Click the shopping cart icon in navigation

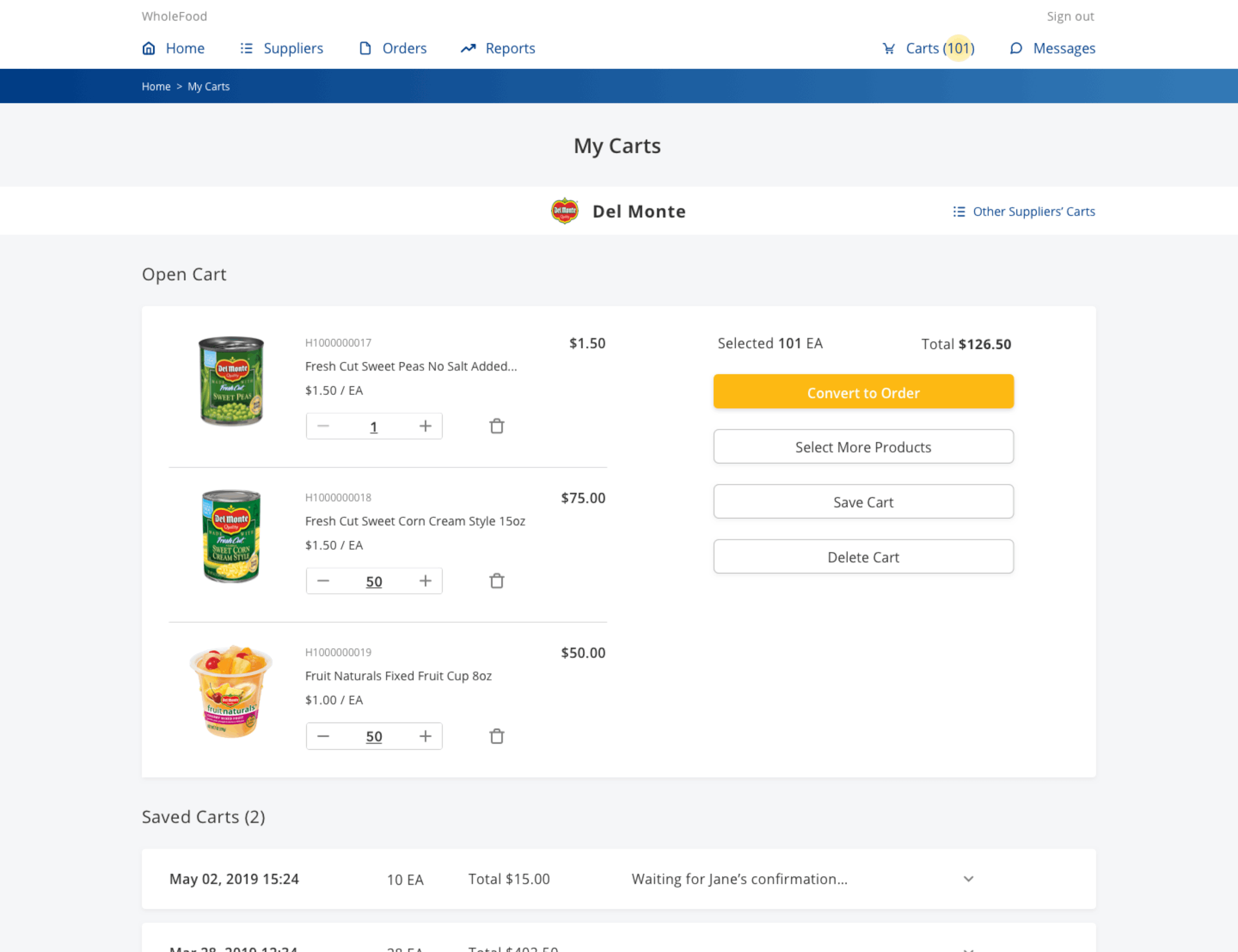pos(888,49)
